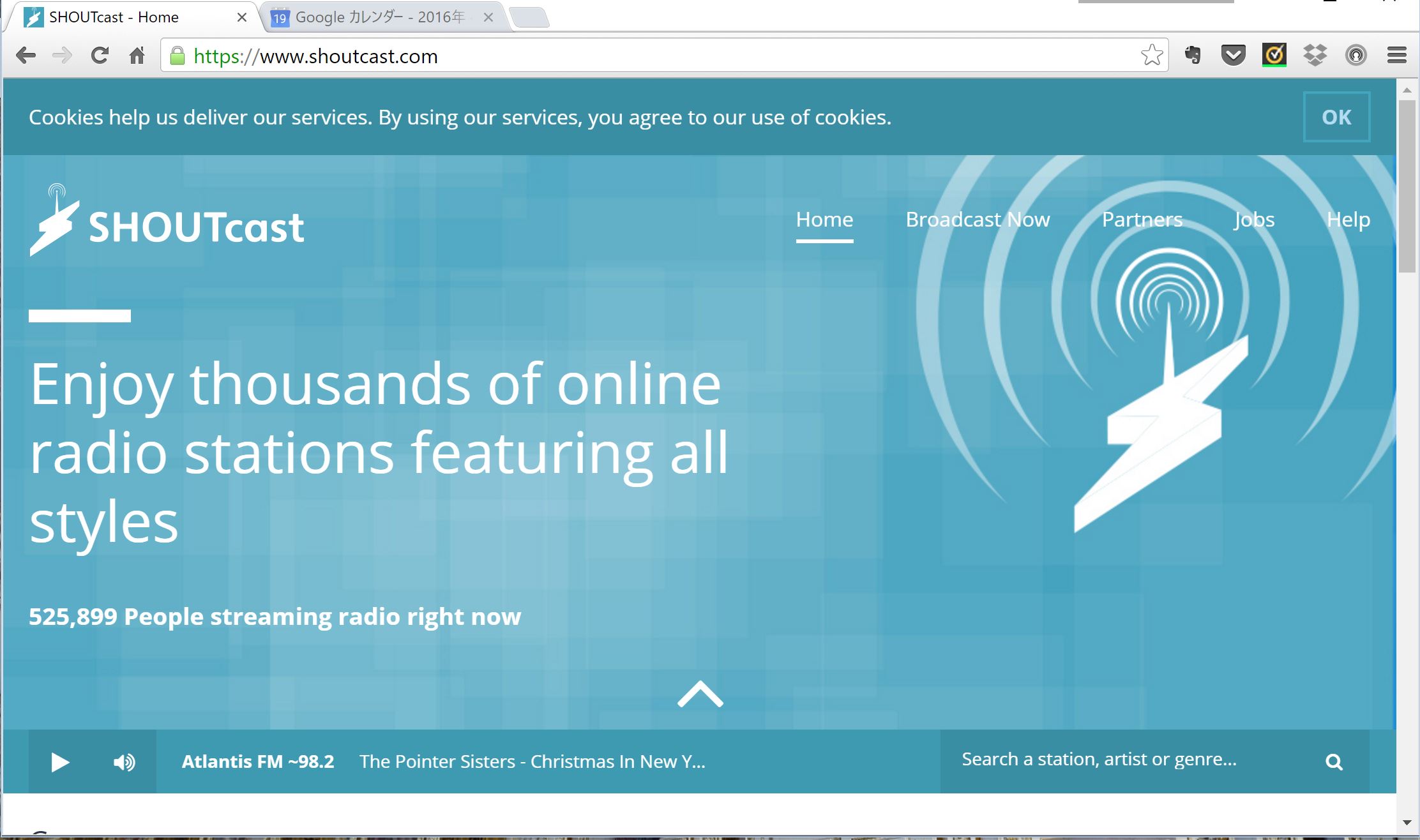Open the Chrome hamburger menu
The width and height of the screenshot is (1420, 840).
[1396, 56]
